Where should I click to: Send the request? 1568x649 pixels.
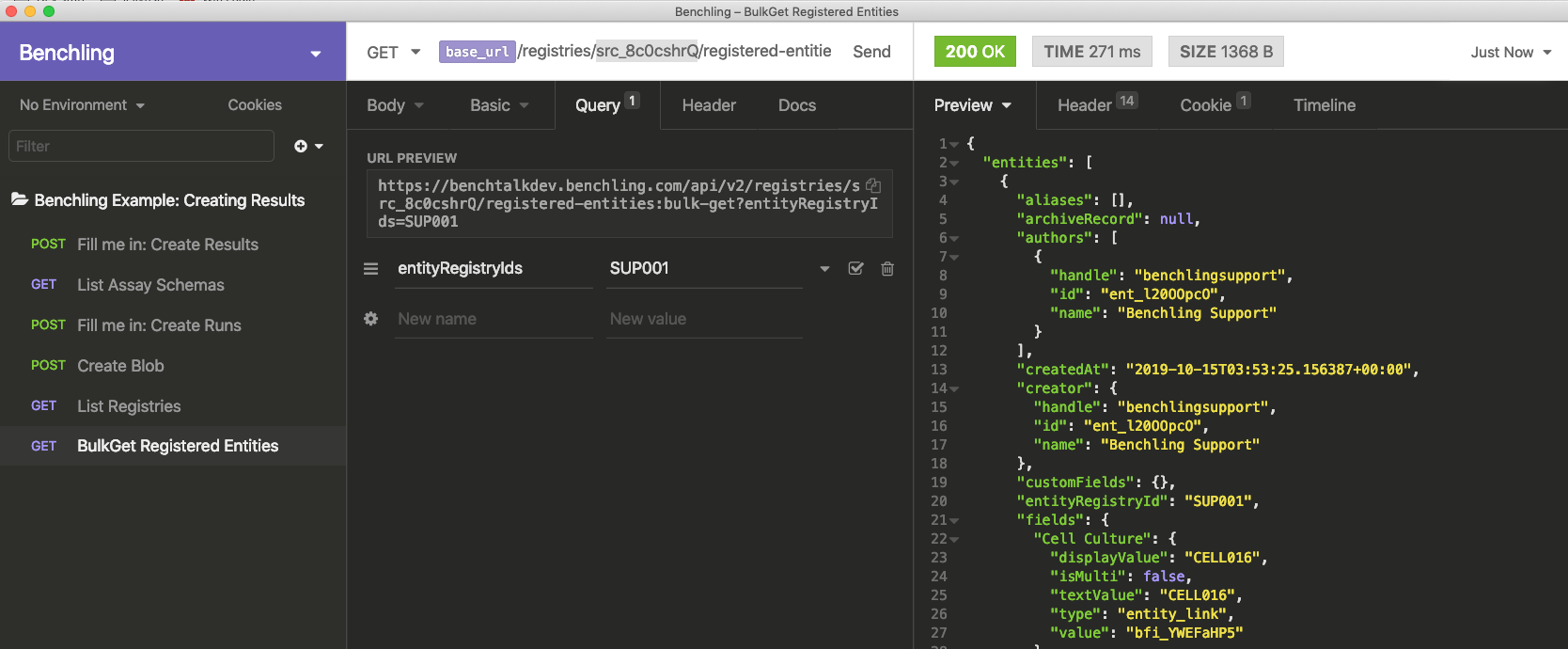[871, 52]
